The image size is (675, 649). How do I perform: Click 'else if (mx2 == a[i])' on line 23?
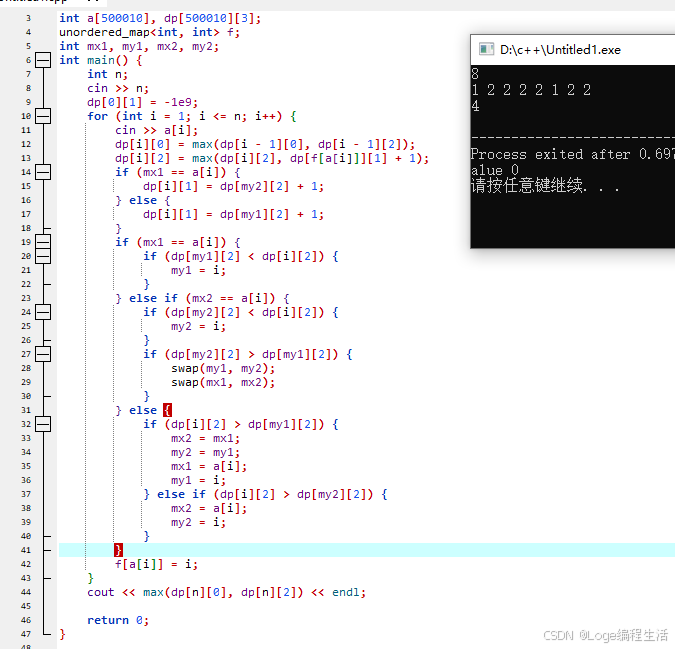point(202,298)
